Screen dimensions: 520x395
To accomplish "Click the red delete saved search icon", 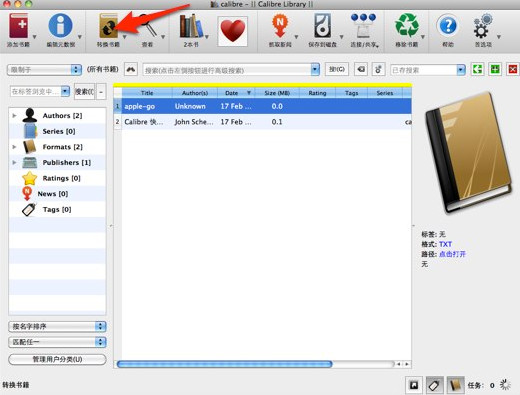I will pos(513,69).
